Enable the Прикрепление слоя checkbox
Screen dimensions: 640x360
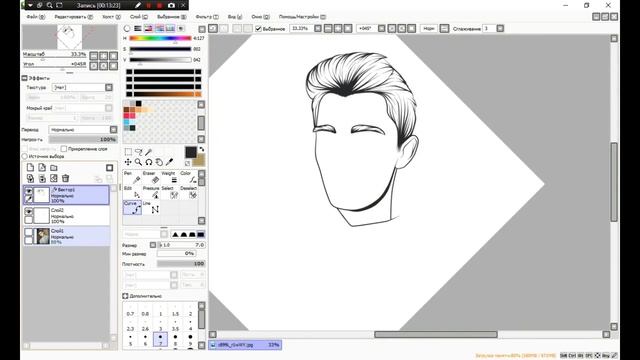[x=64, y=149]
